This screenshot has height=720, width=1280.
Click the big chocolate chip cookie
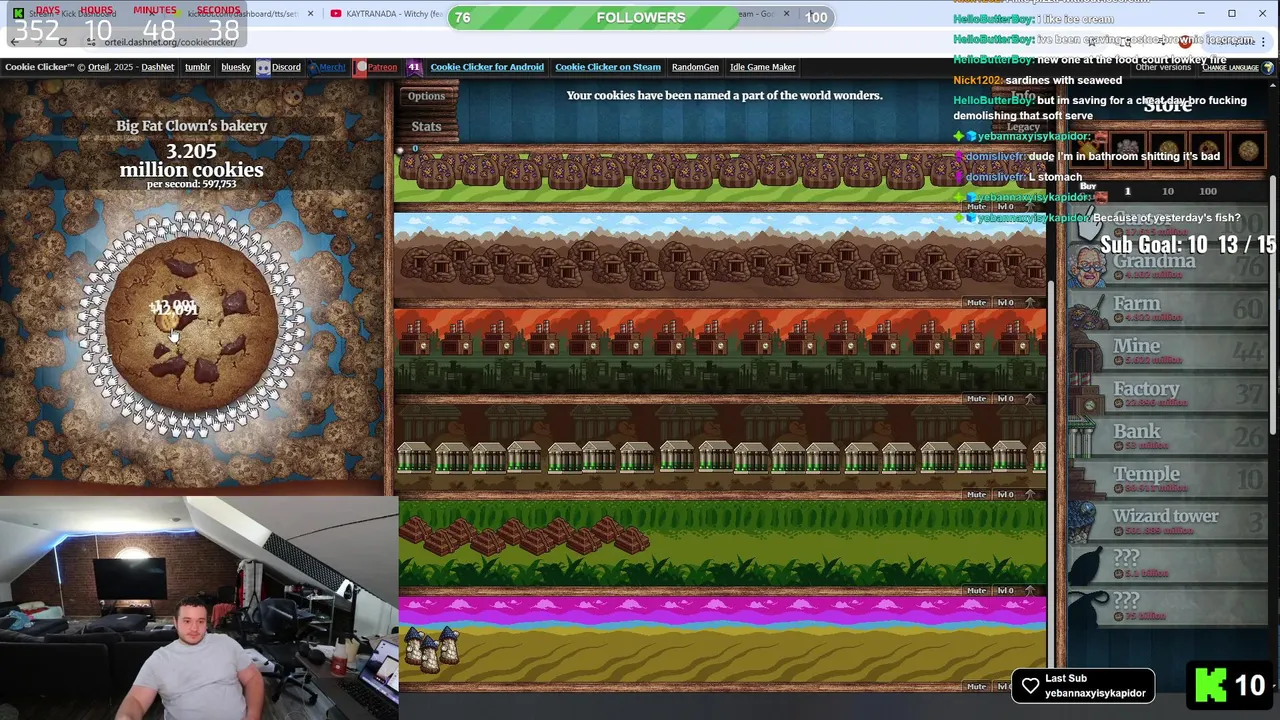click(191, 323)
